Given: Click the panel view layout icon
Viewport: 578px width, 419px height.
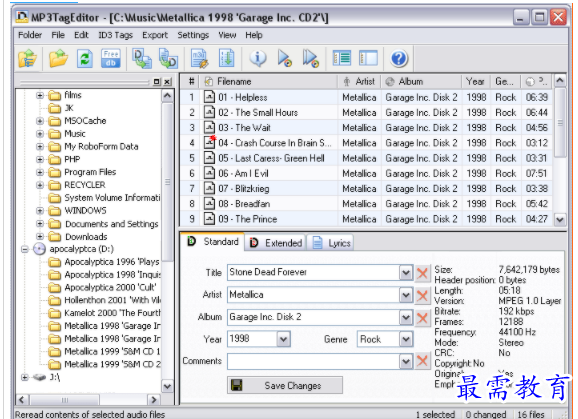Looking at the screenshot, I should pyautogui.click(x=368, y=58).
